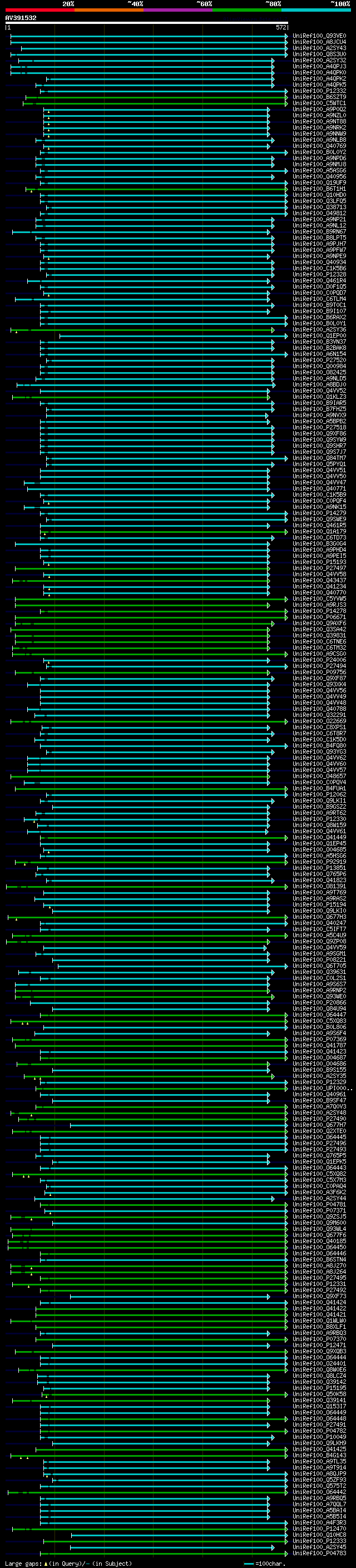The image size is (356, 1568).
Task: Select UniRef100_Q93XK4 label
Action: click(x=319, y=685)
